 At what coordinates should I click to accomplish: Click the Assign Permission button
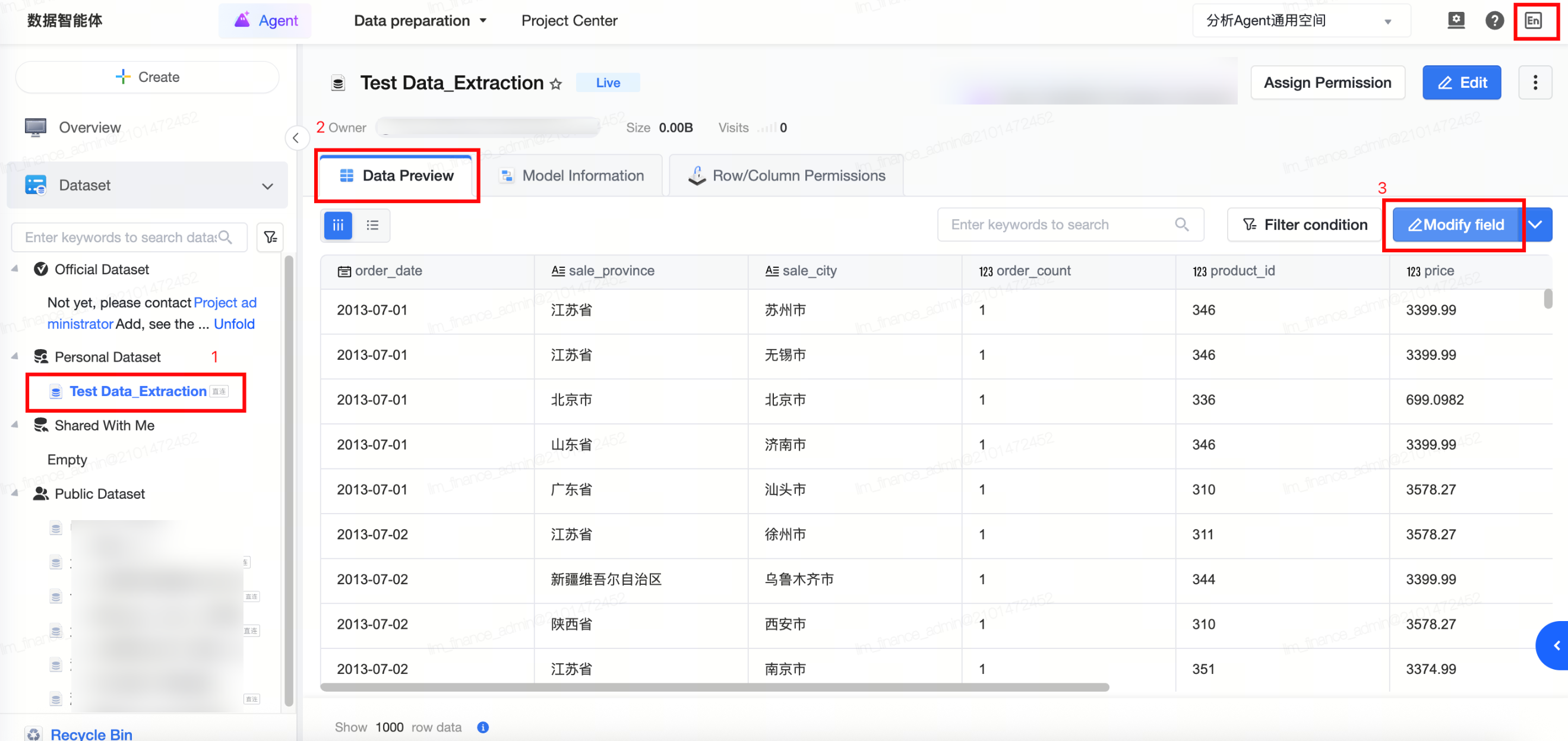(1327, 83)
